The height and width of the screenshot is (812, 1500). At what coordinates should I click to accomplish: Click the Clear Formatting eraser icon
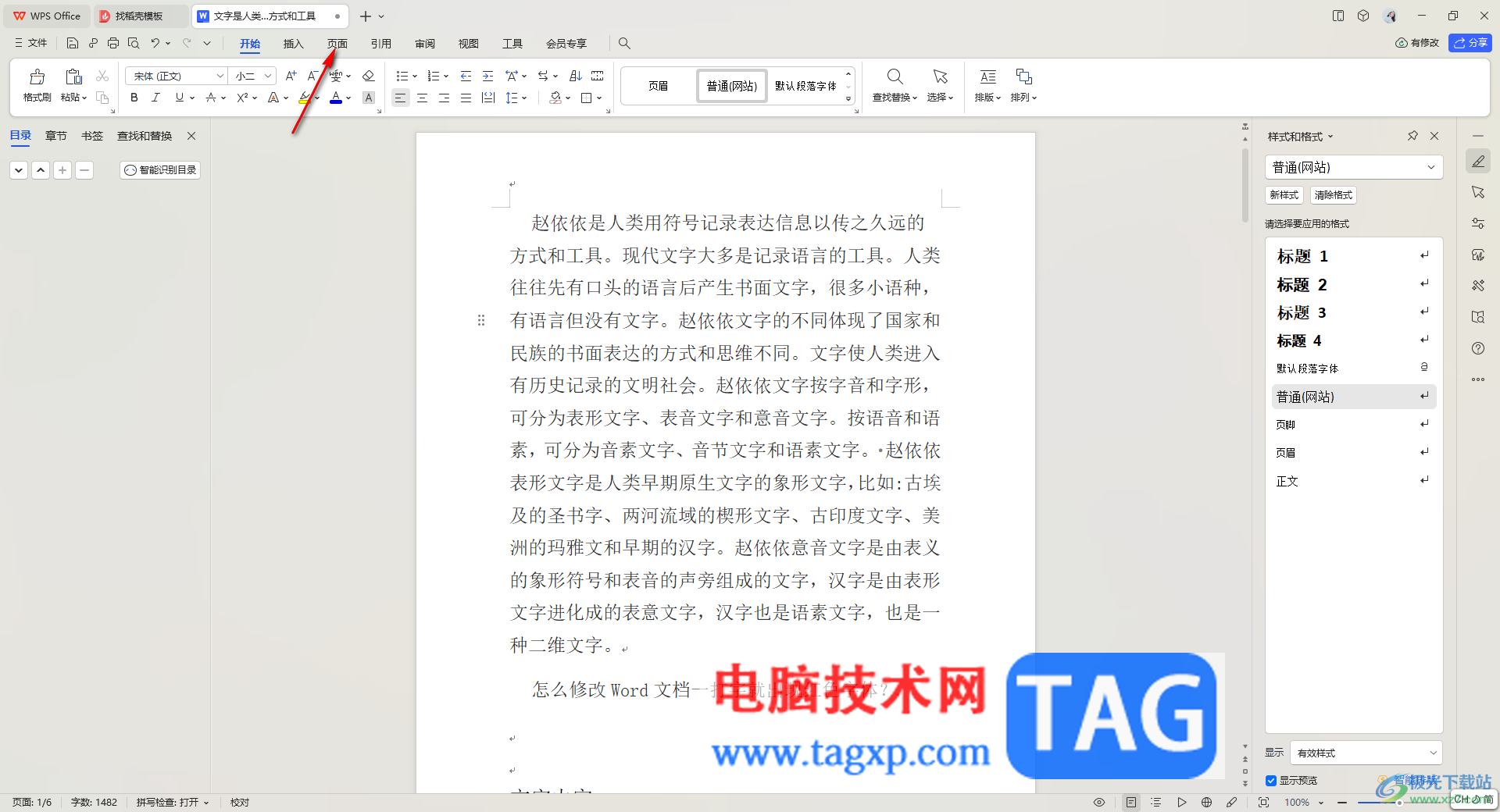point(369,76)
